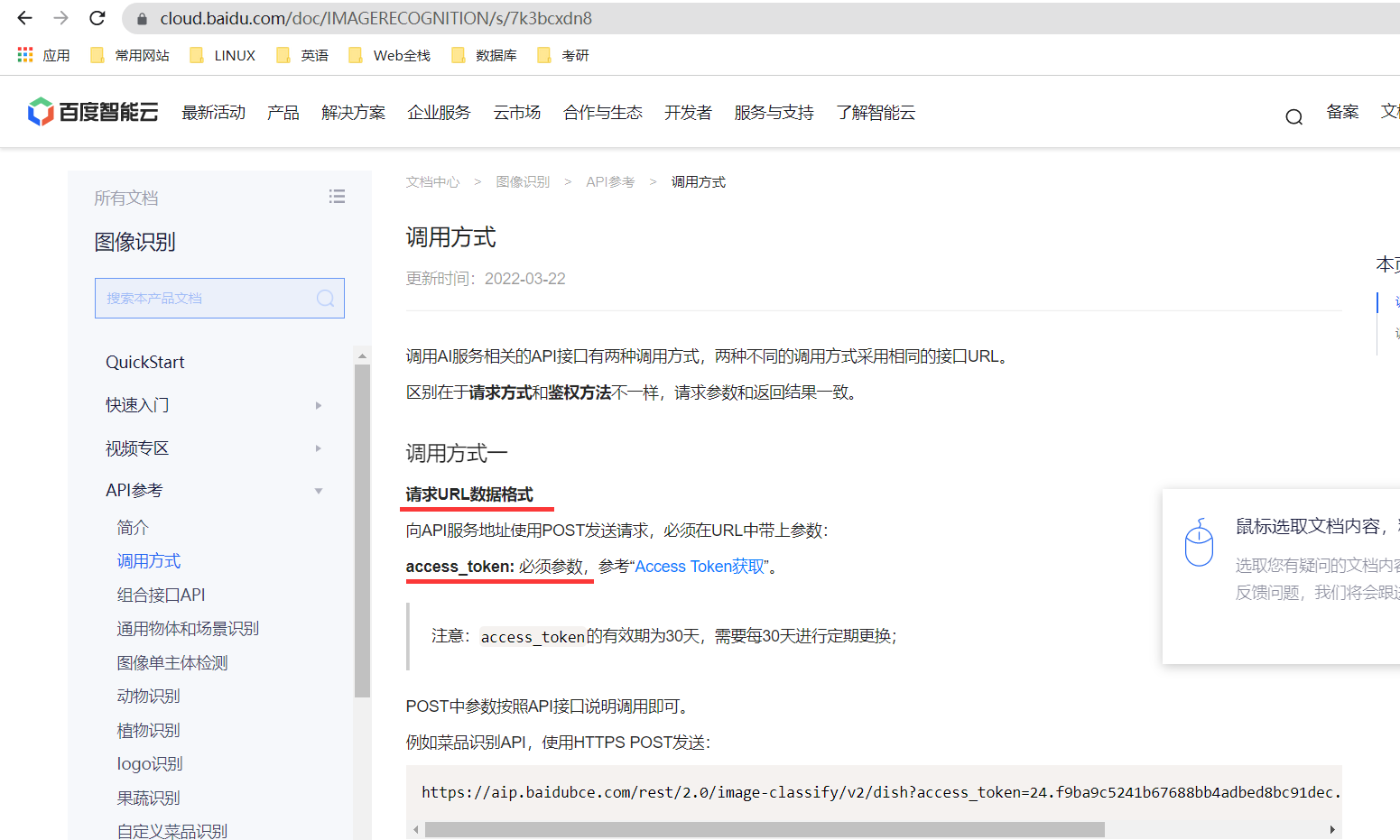Open the 最新活动 menu
Viewport: 1400px width, 840px height.
[214, 112]
